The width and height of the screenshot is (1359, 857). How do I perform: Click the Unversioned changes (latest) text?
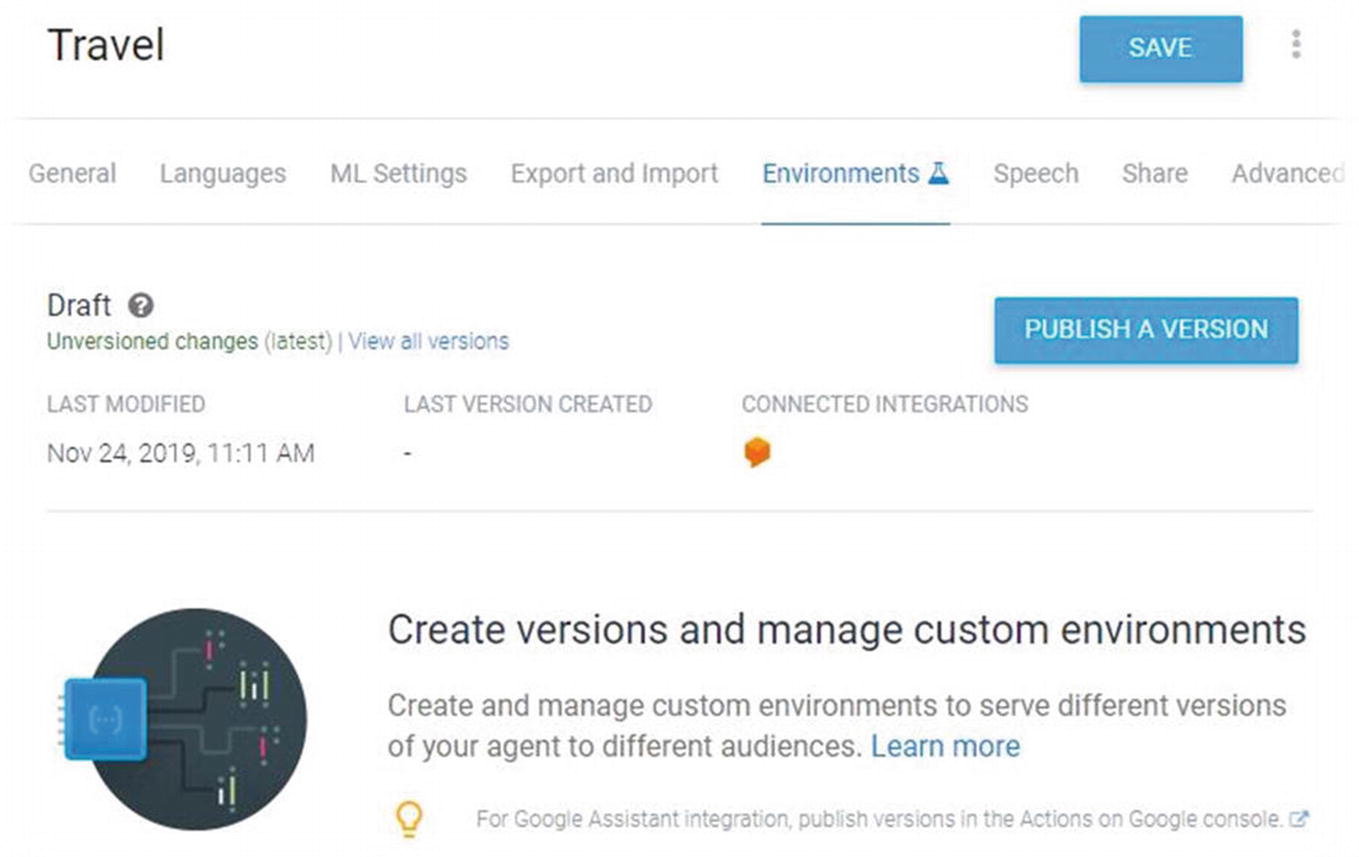tap(189, 341)
